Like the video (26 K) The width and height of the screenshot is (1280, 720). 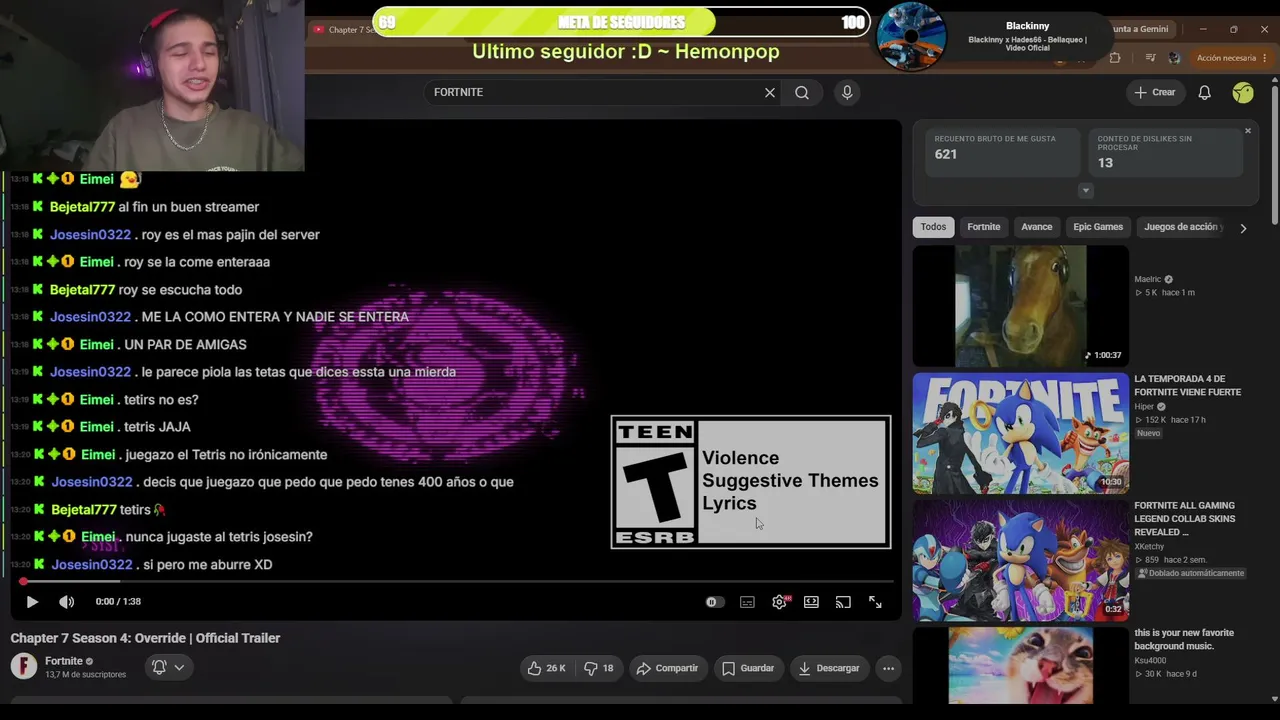tap(546, 668)
